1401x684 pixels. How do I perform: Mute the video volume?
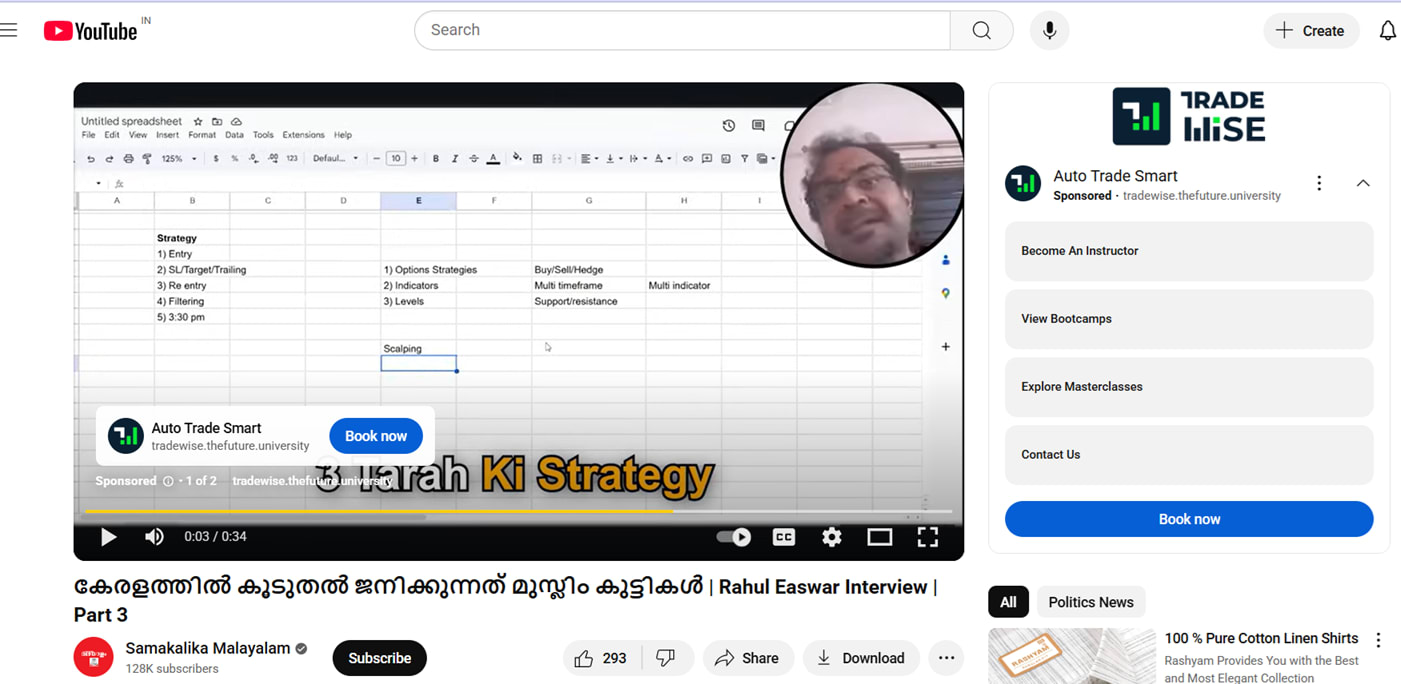point(154,537)
